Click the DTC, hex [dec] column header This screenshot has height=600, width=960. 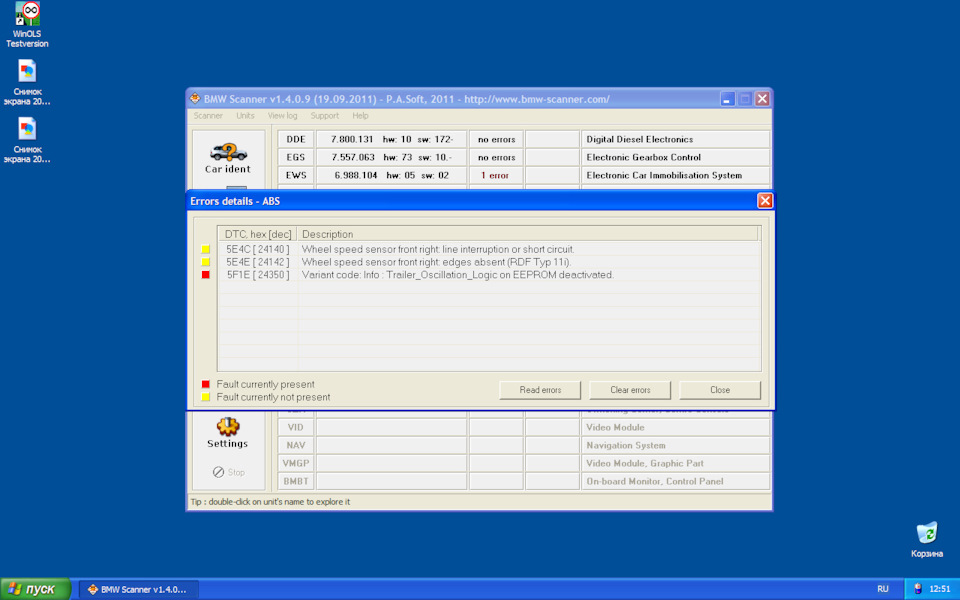[x=258, y=234]
